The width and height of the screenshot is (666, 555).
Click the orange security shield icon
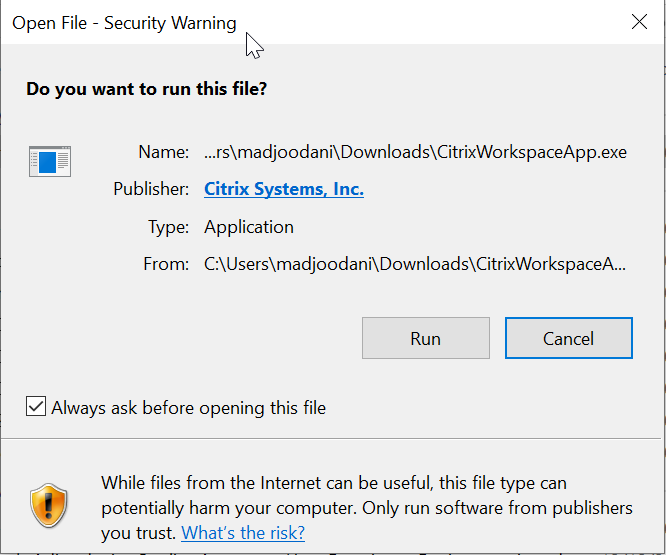[x=49, y=505]
